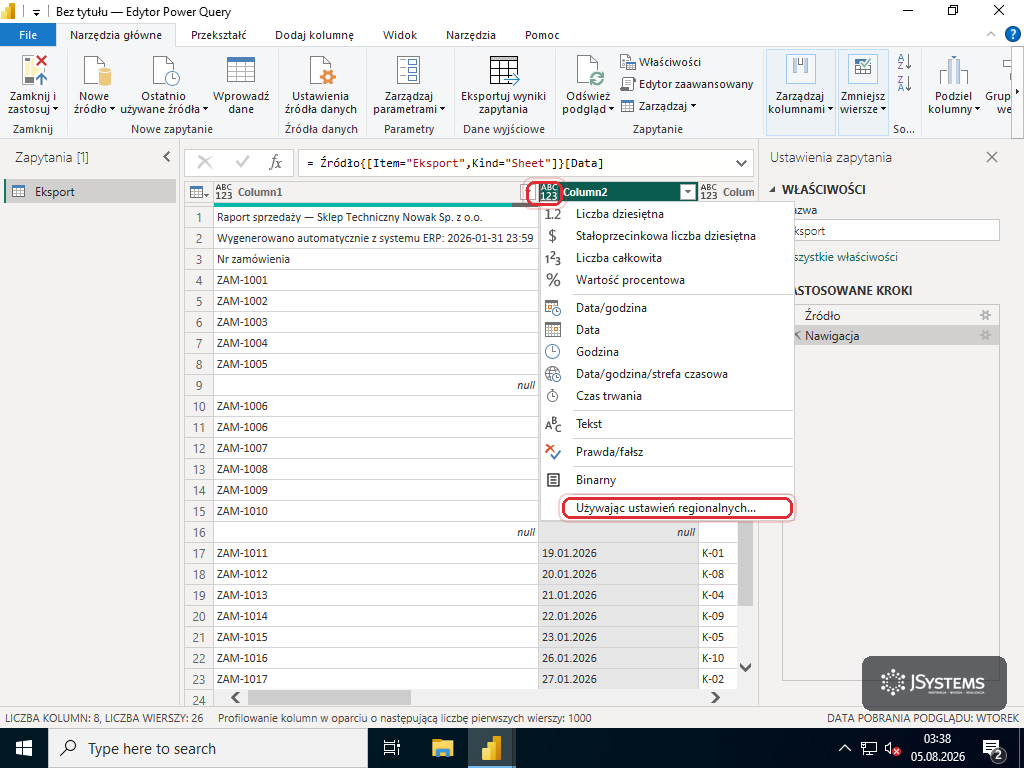Screen dimensions: 1024x768
Task: Click gear icon of Źródło step
Action: coord(985,315)
